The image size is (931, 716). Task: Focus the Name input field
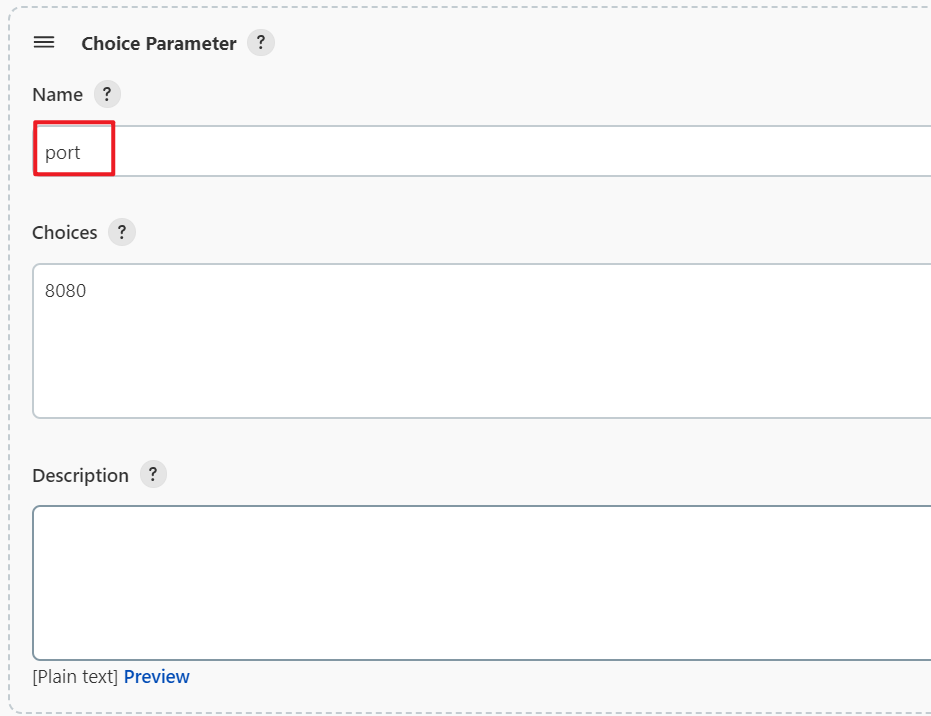[x=482, y=151]
